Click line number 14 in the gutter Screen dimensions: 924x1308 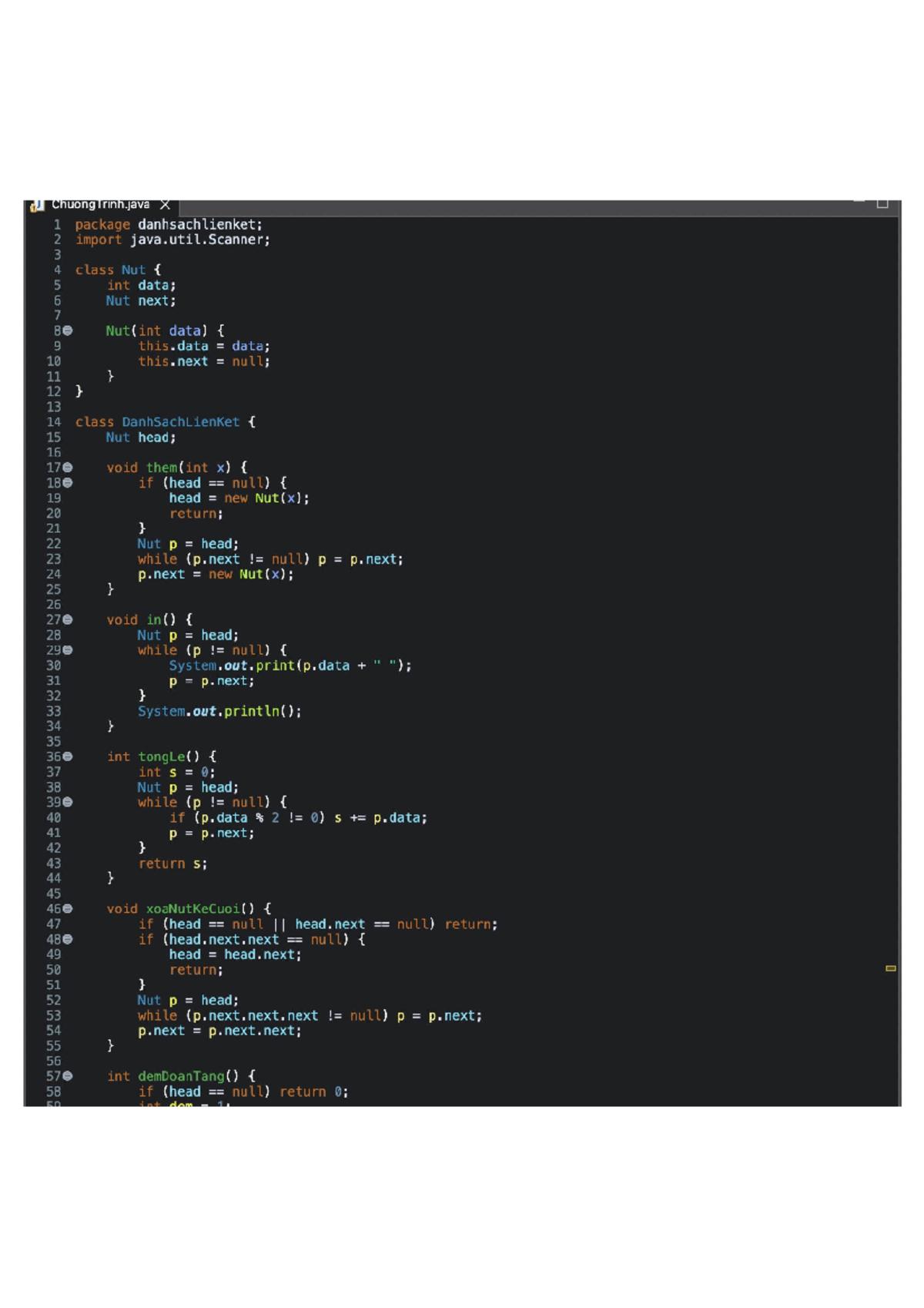click(x=53, y=422)
